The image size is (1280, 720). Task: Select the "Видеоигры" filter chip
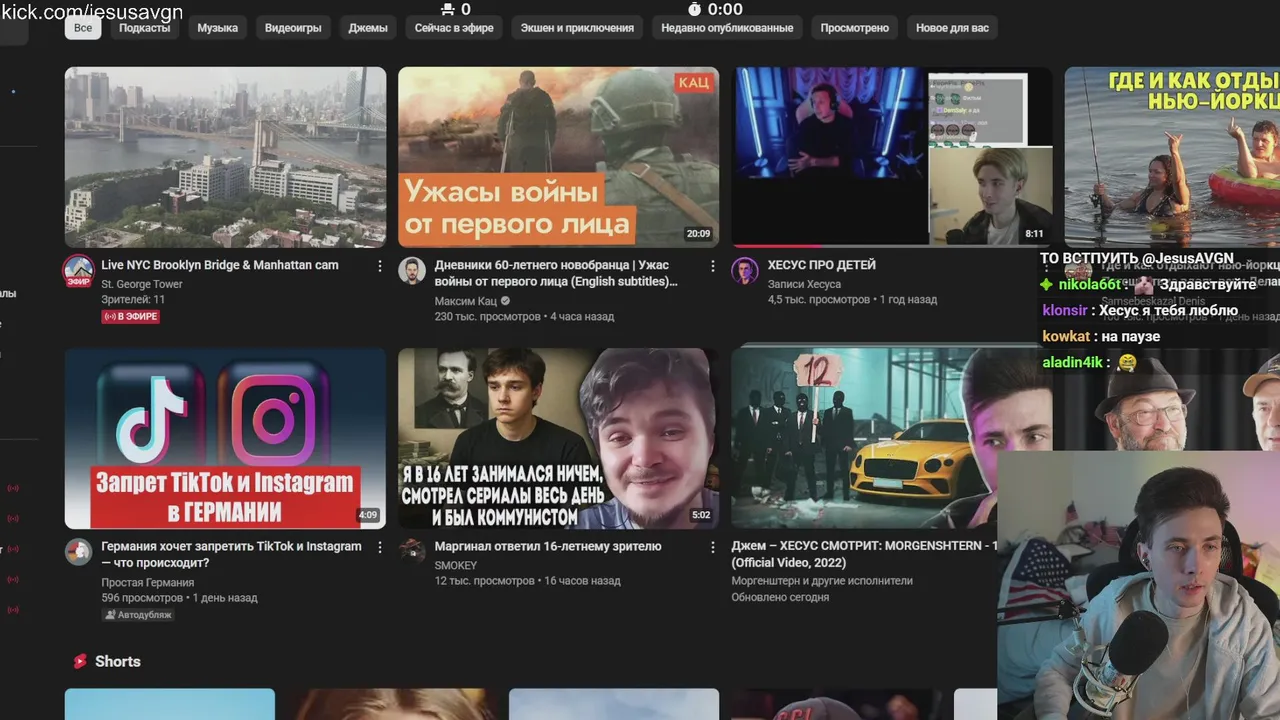pyautogui.click(x=293, y=28)
